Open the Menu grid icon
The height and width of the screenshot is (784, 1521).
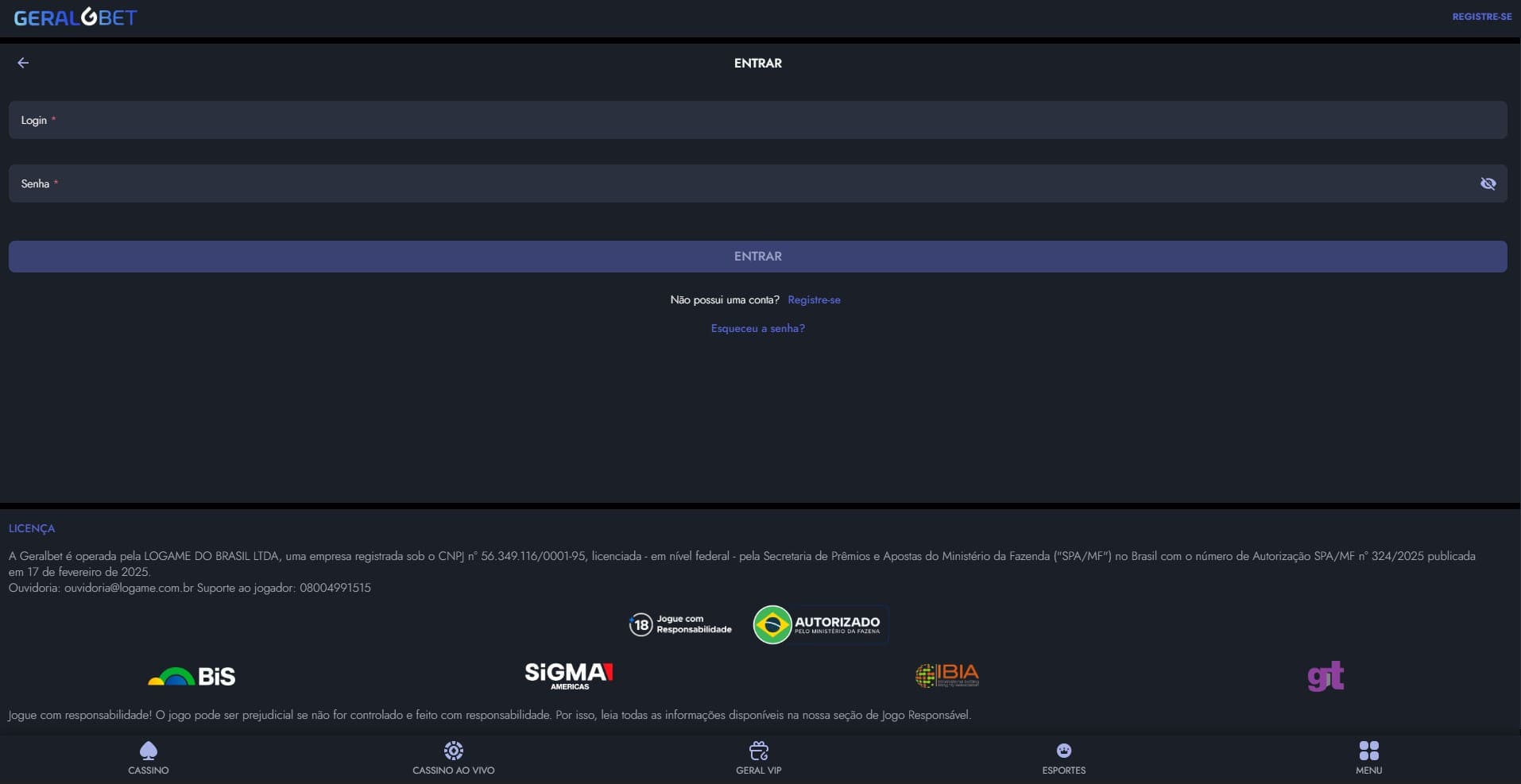point(1368,749)
